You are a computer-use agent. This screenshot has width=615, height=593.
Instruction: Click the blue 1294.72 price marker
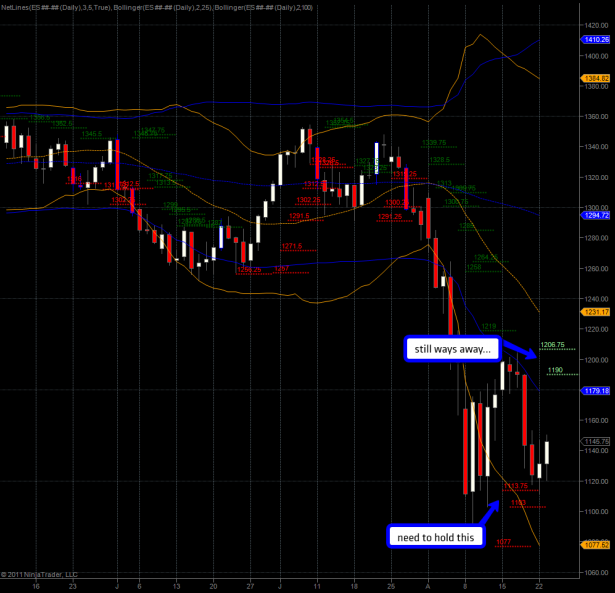click(x=596, y=215)
